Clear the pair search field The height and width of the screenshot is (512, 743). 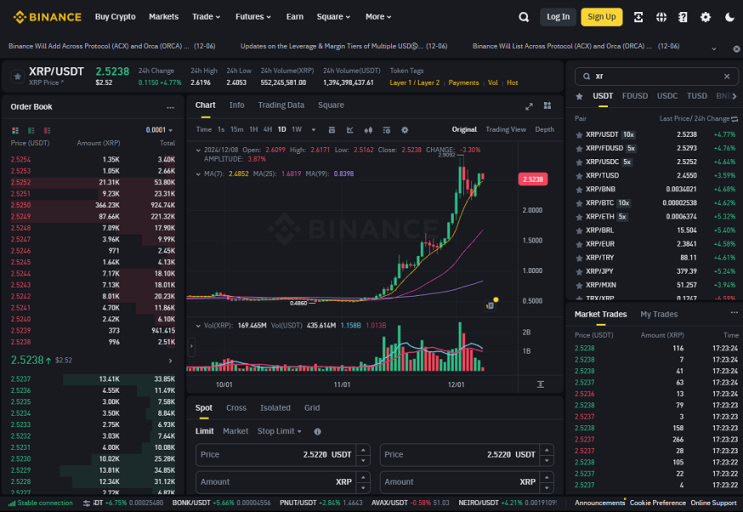click(727, 76)
